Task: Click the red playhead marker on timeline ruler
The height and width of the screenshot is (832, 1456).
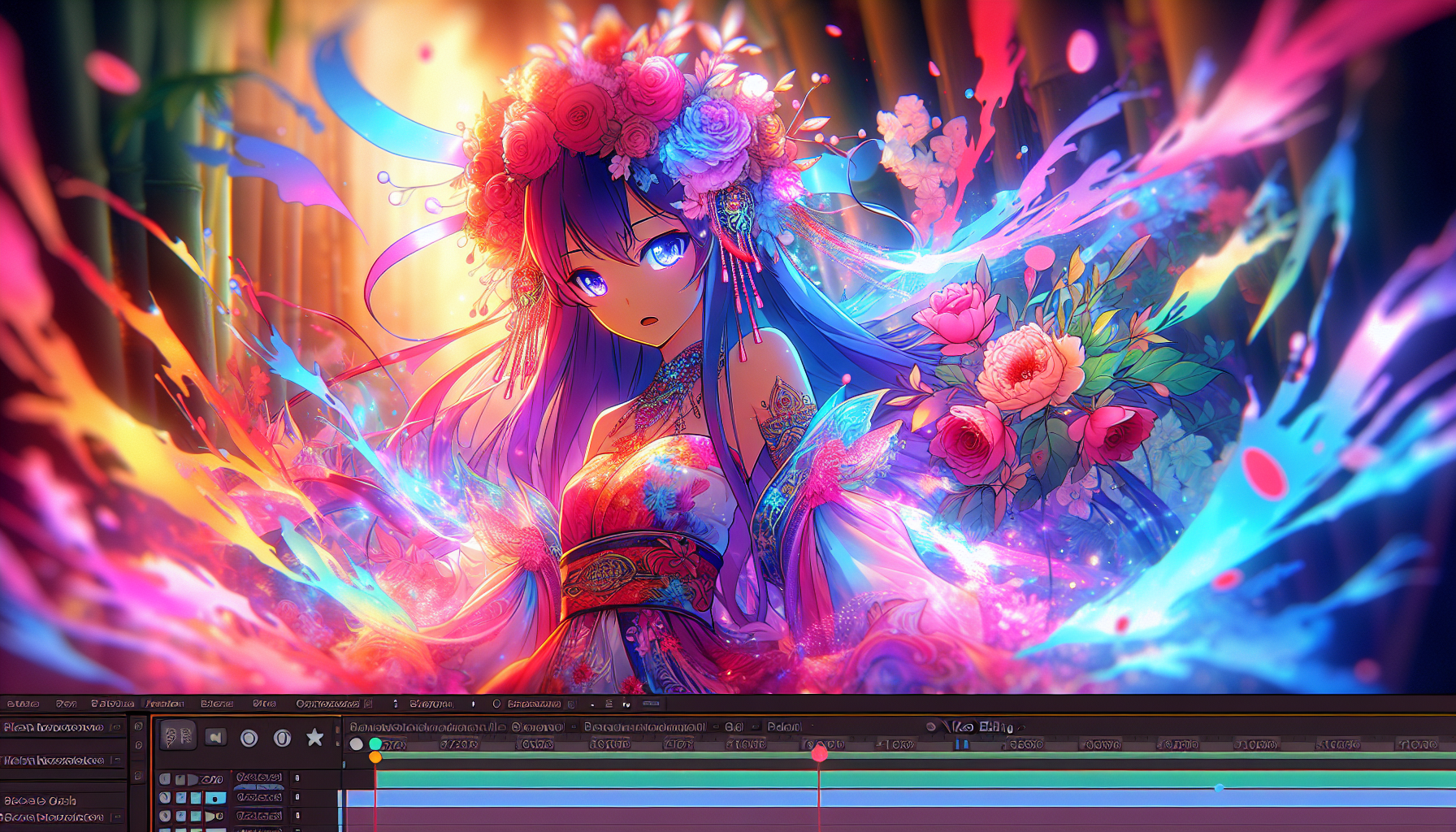Action: (819, 754)
